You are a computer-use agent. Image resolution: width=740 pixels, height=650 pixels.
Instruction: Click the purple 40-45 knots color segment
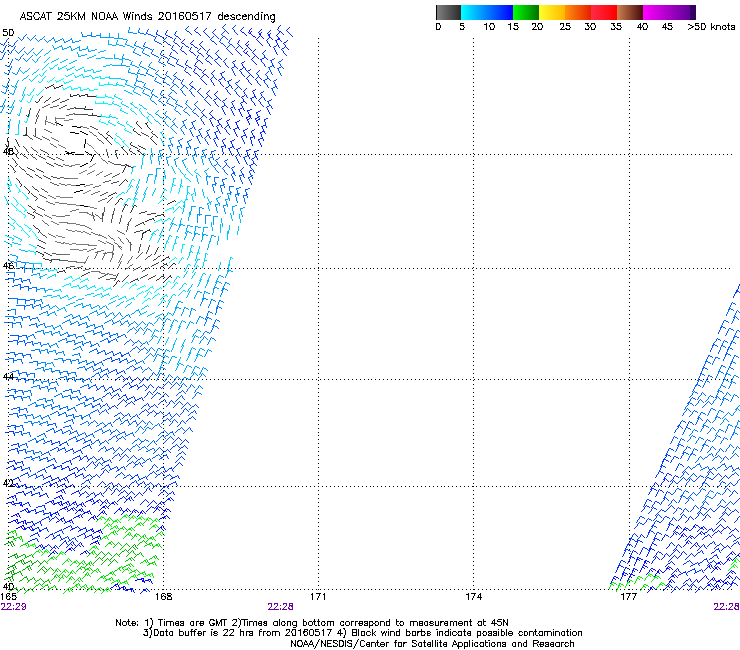(x=656, y=12)
